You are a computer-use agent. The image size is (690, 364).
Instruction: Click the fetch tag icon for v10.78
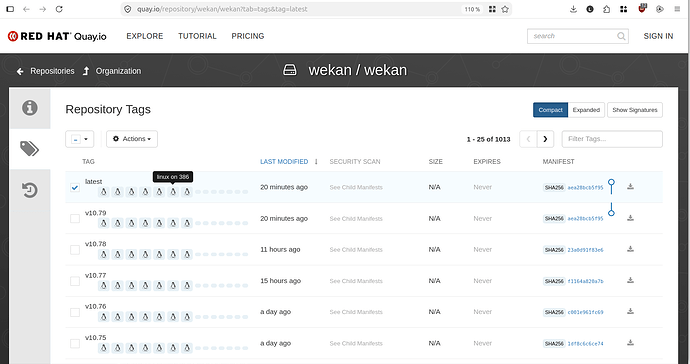click(x=630, y=249)
